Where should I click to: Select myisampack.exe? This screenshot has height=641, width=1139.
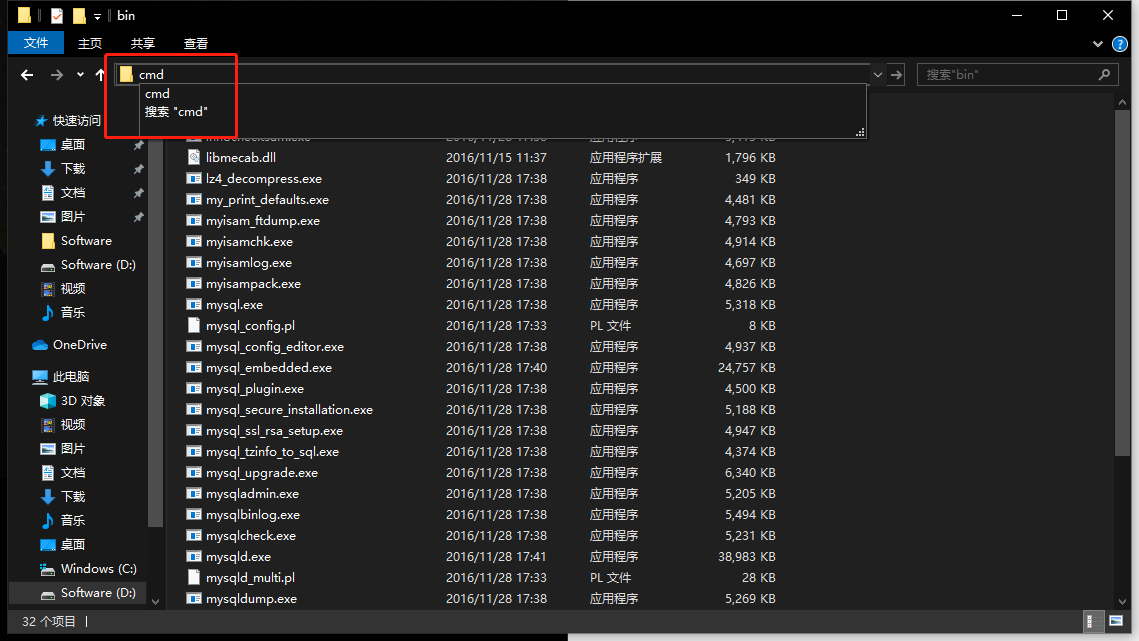coord(253,283)
